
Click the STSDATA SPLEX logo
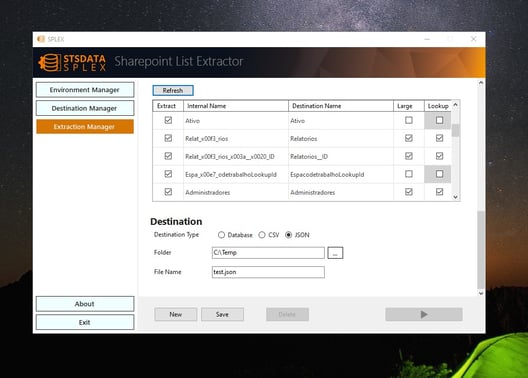pos(72,62)
